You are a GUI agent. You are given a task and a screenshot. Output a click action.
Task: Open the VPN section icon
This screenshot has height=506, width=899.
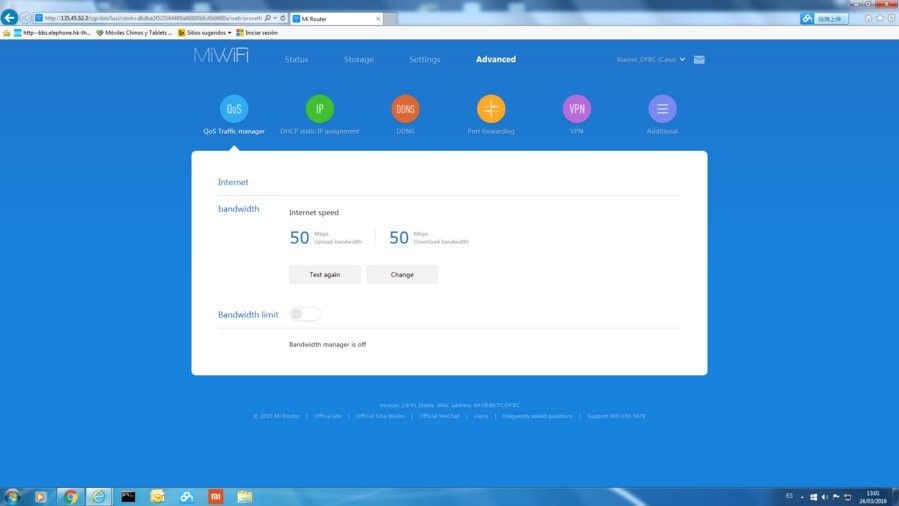577,109
